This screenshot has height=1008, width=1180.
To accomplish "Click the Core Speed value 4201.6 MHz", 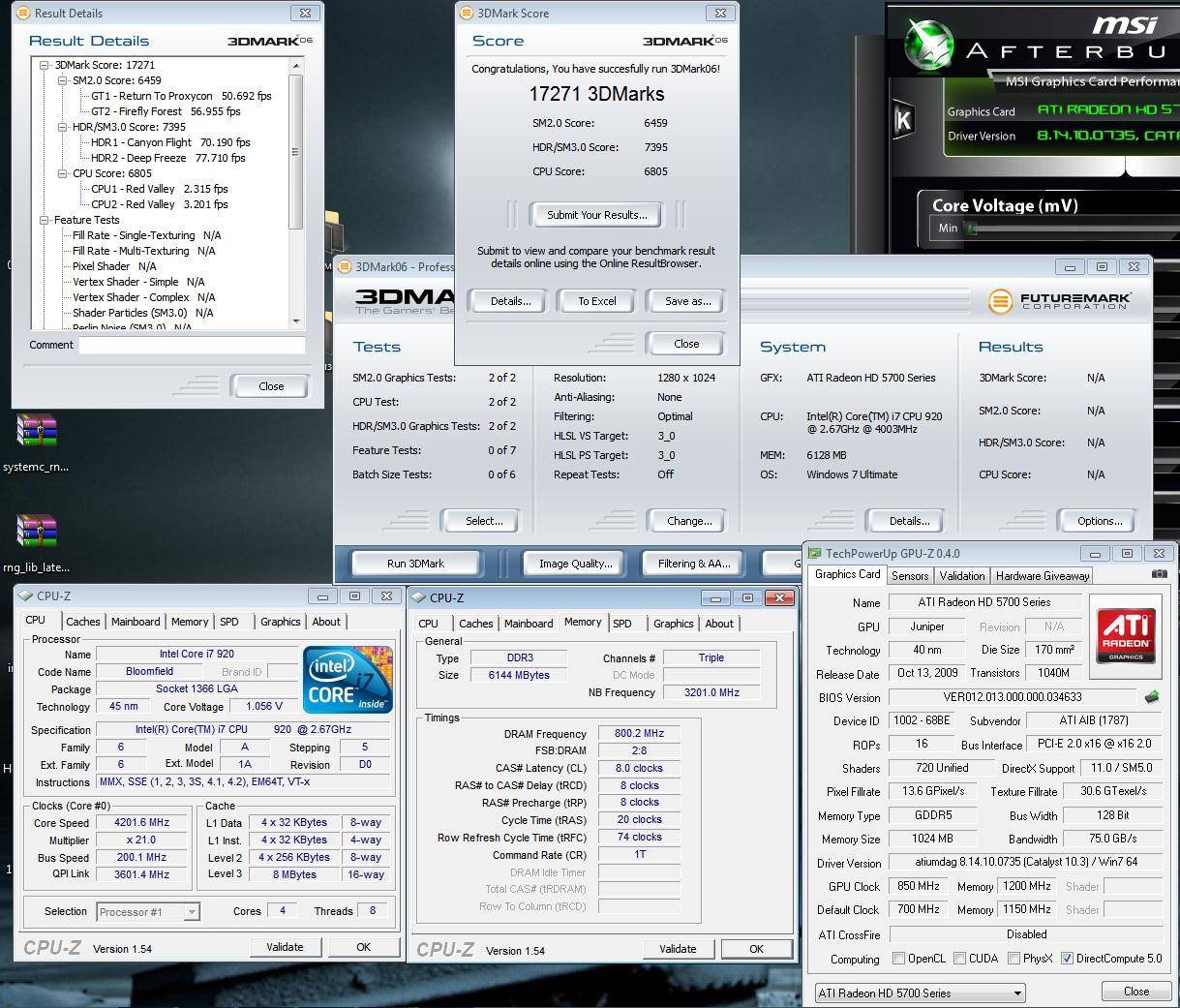I will tap(142, 822).
